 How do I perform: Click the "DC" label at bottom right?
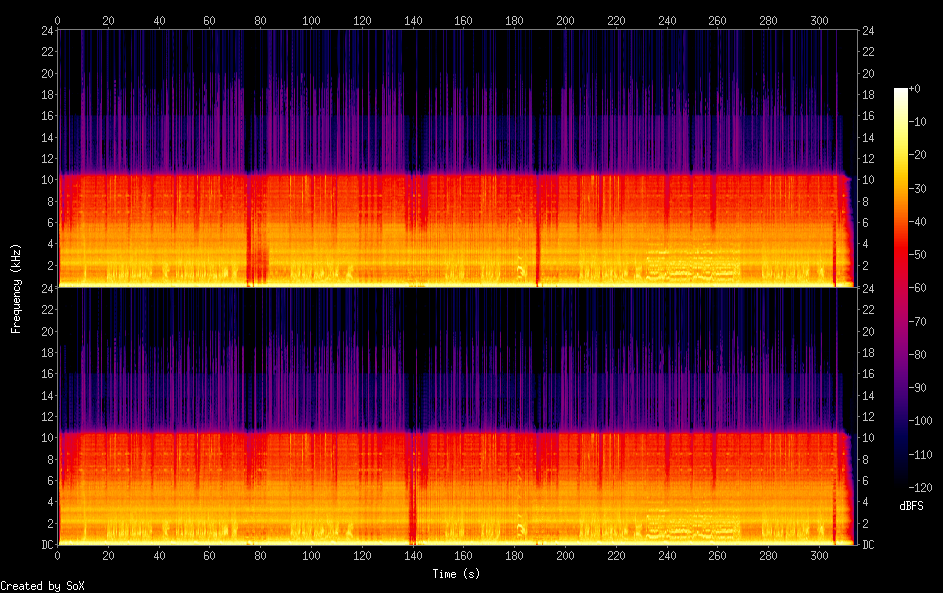coord(869,545)
